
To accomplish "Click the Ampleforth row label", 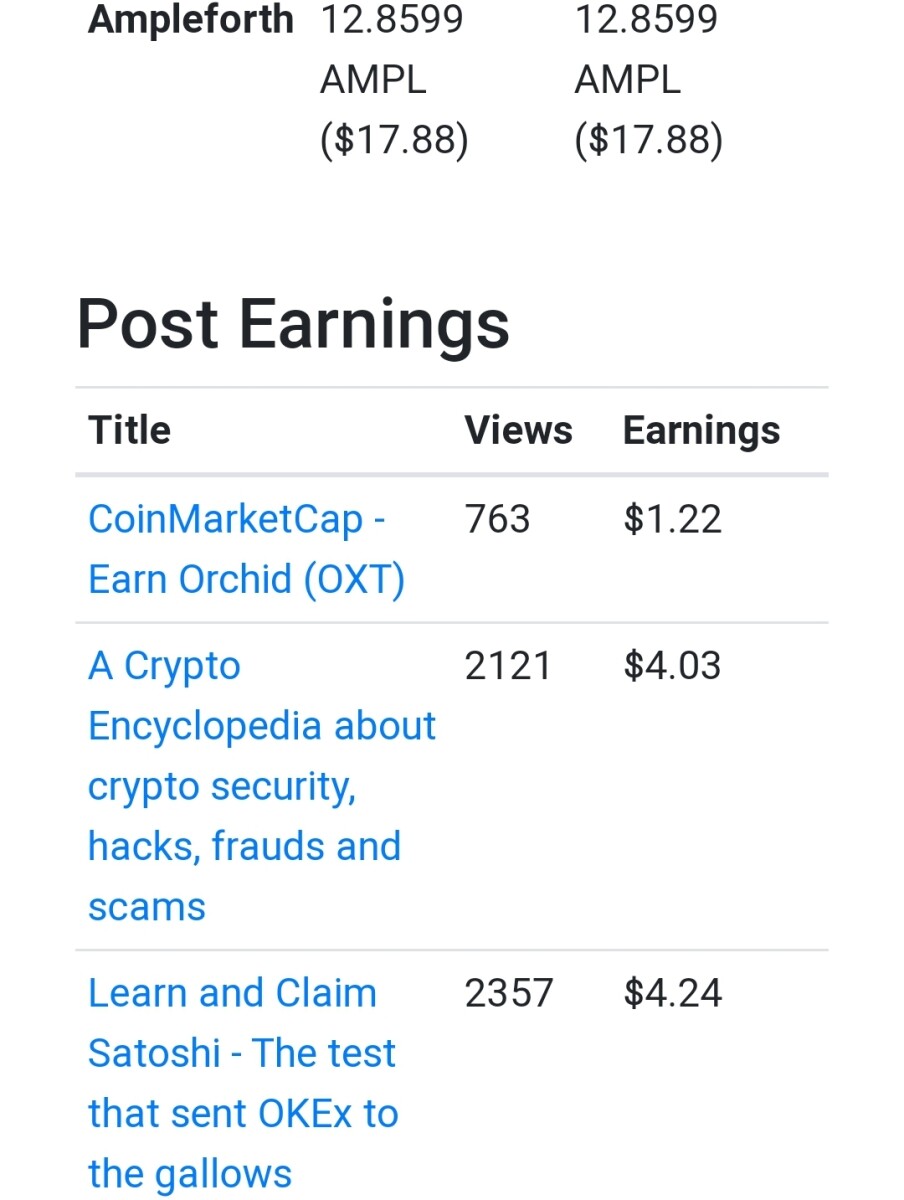I will click(x=191, y=20).
